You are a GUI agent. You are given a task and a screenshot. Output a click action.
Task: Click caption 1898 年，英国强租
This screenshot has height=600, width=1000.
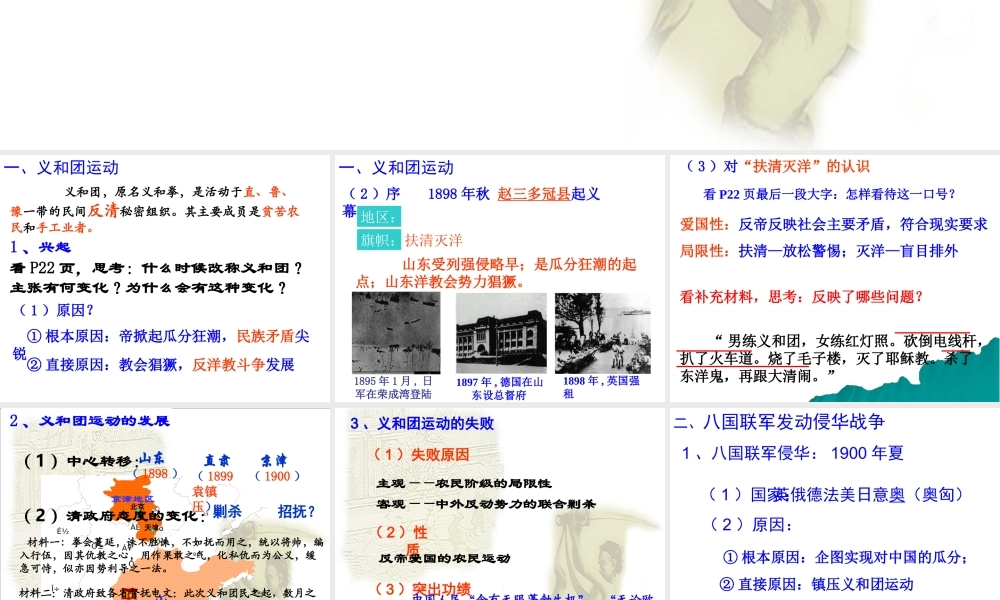tap(601, 387)
